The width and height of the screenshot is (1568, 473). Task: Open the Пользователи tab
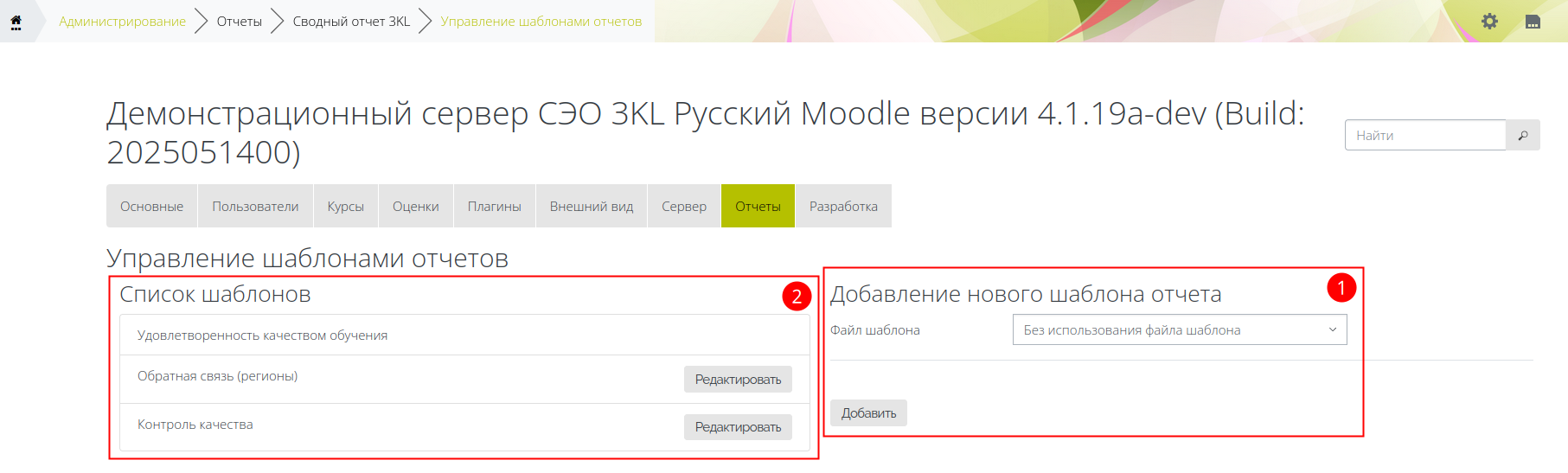(255, 207)
